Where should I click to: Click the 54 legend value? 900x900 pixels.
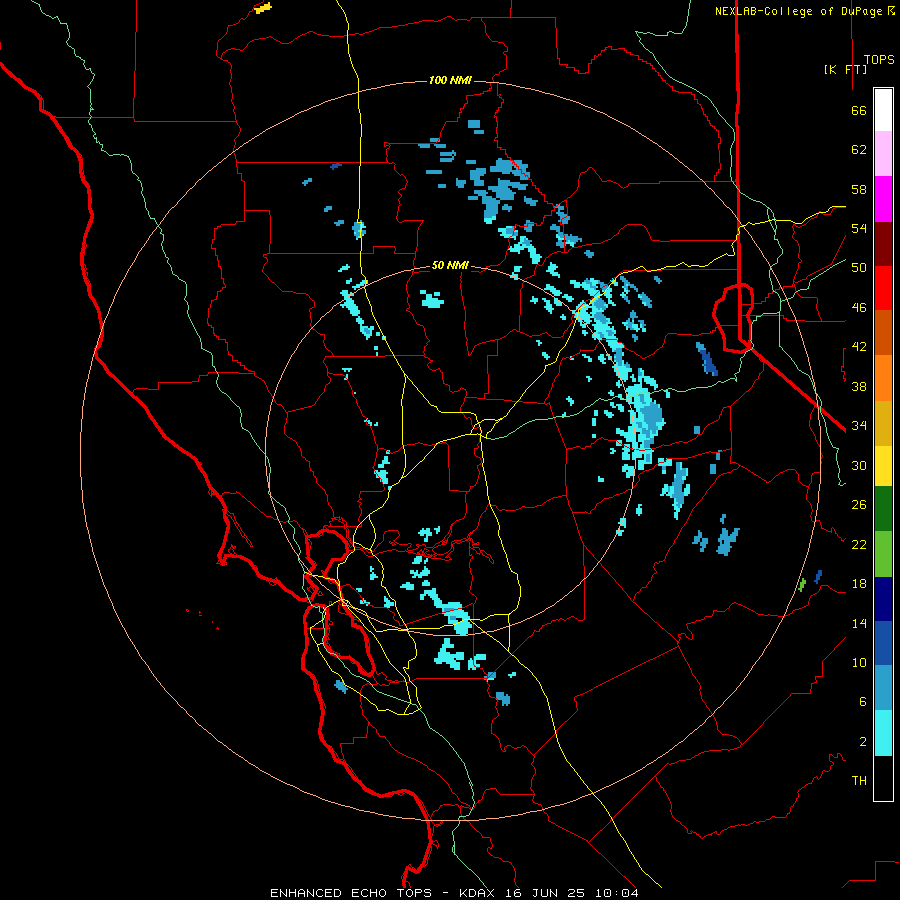859,228
